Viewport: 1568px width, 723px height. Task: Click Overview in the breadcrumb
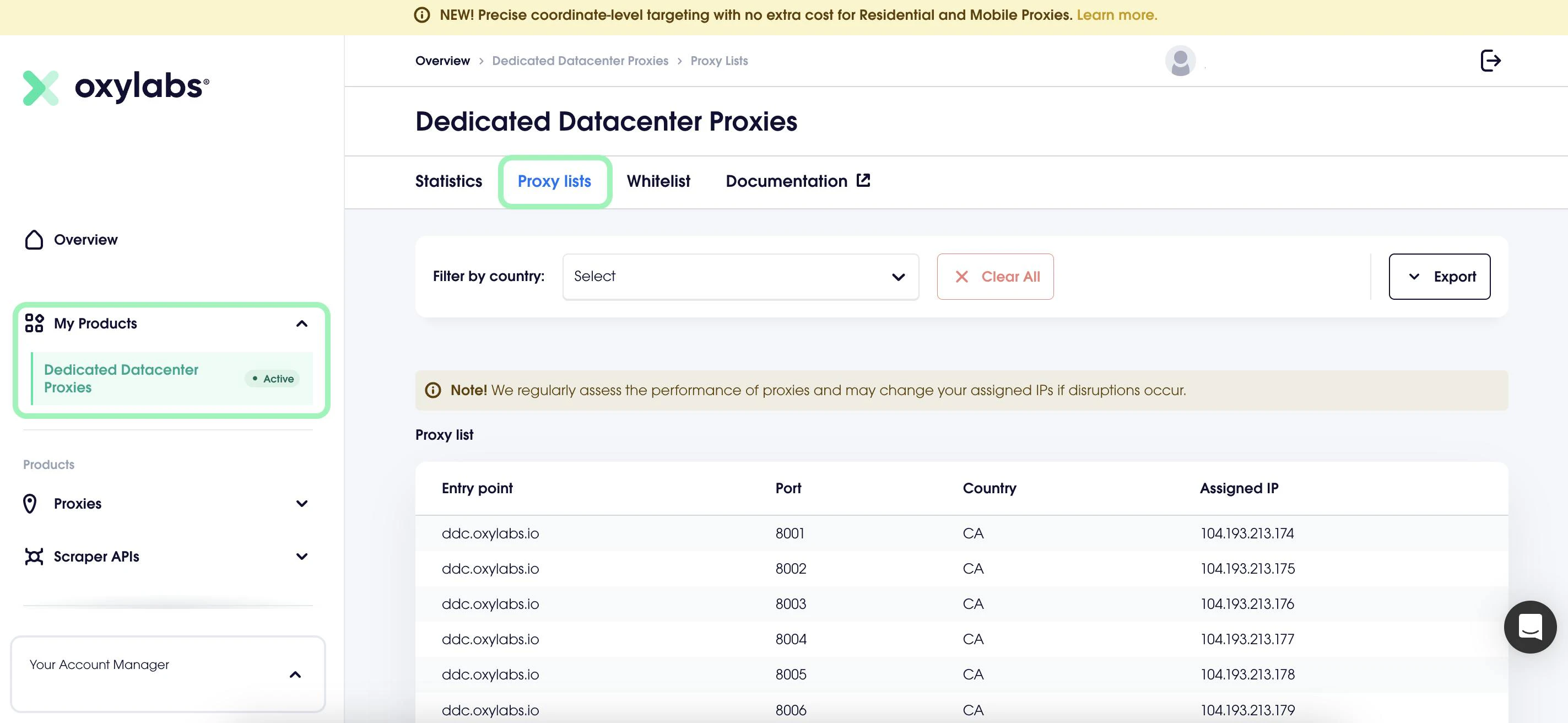pyautogui.click(x=442, y=61)
